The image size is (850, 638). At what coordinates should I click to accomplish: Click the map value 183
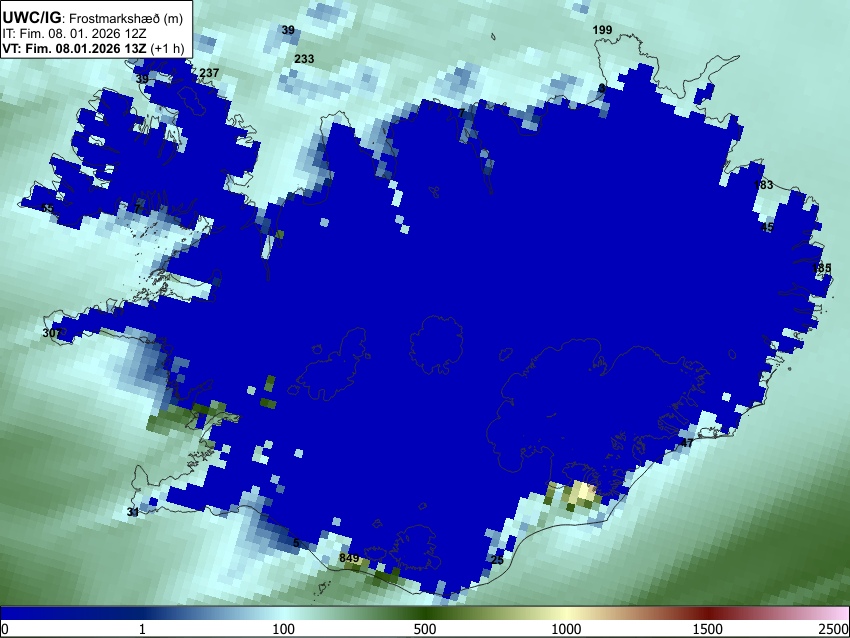(x=763, y=185)
